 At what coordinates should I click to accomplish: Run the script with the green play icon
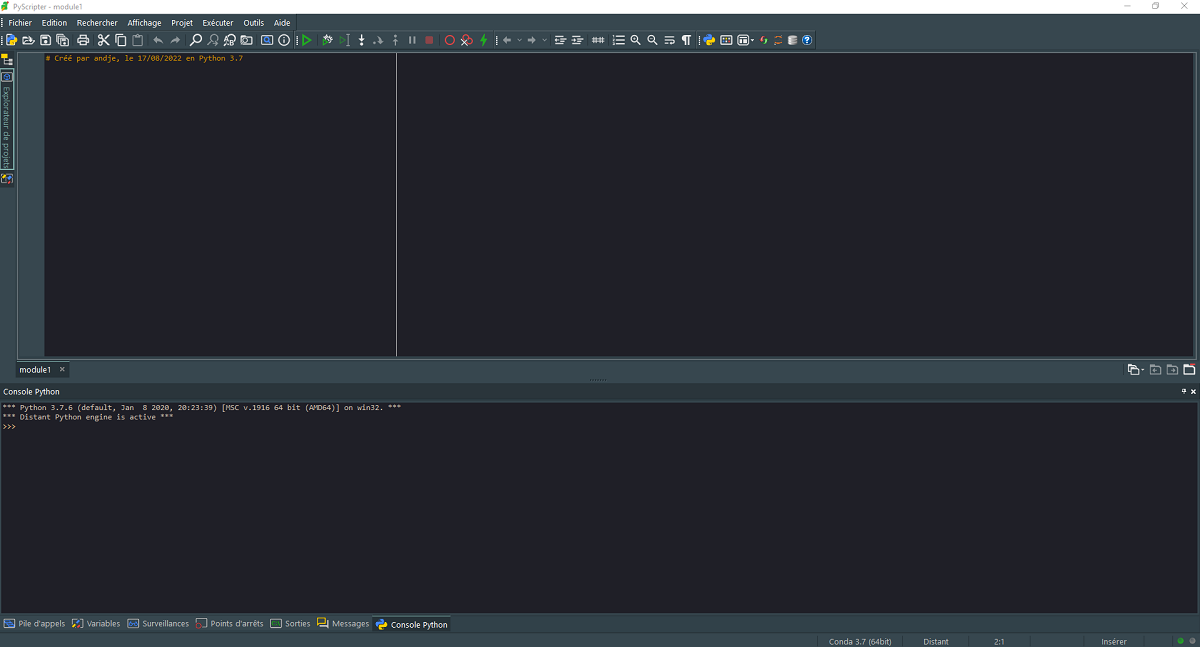307,40
